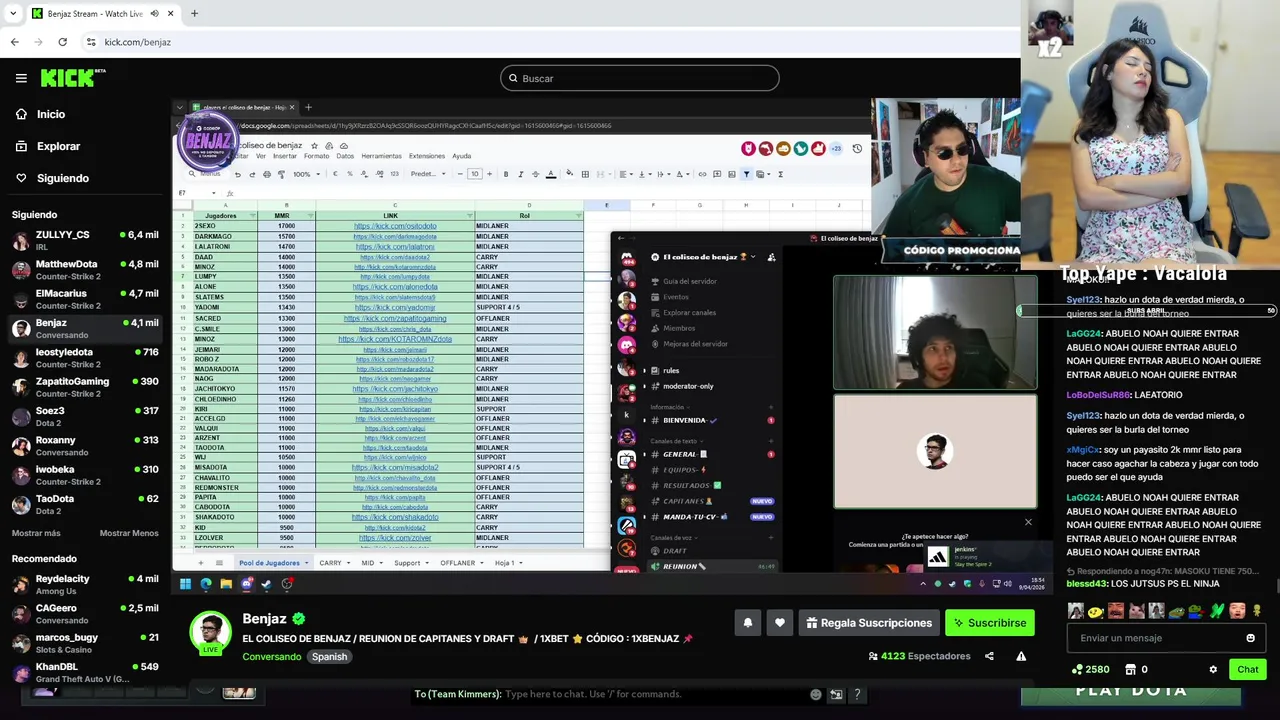Click Mostrar Menos under following list
Viewport: 1280px width, 720px height.
(x=129, y=533)
